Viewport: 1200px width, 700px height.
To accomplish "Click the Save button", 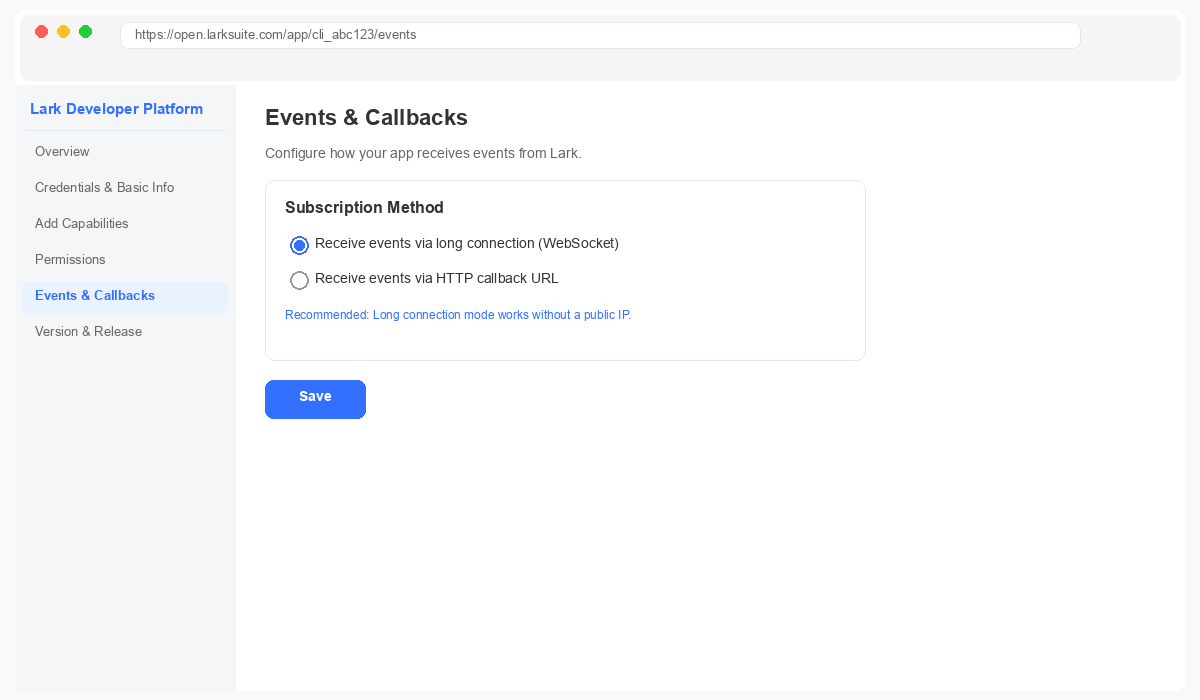I will click(315, 399).
